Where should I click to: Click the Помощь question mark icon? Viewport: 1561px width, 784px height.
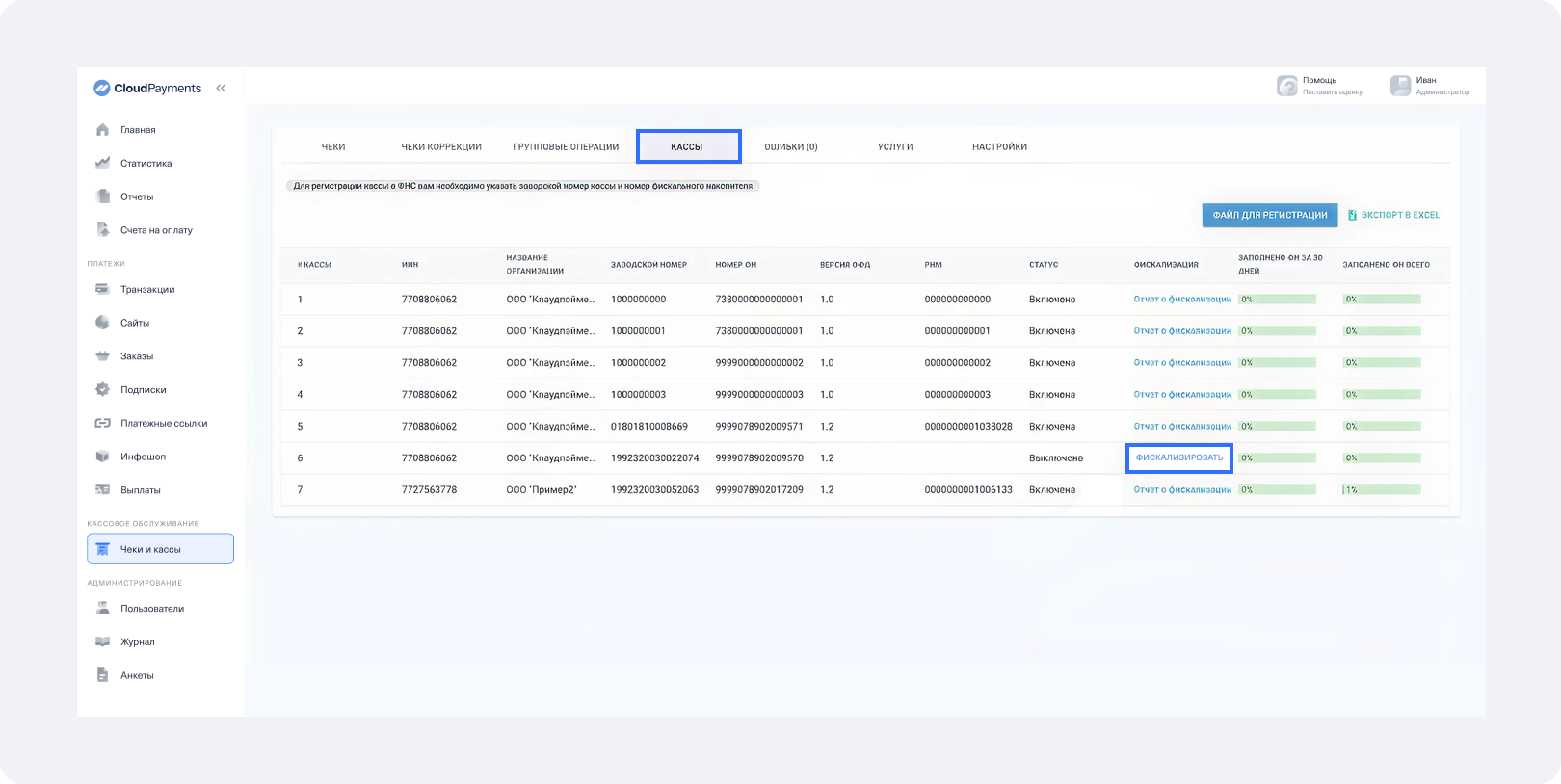(1287, 86)
